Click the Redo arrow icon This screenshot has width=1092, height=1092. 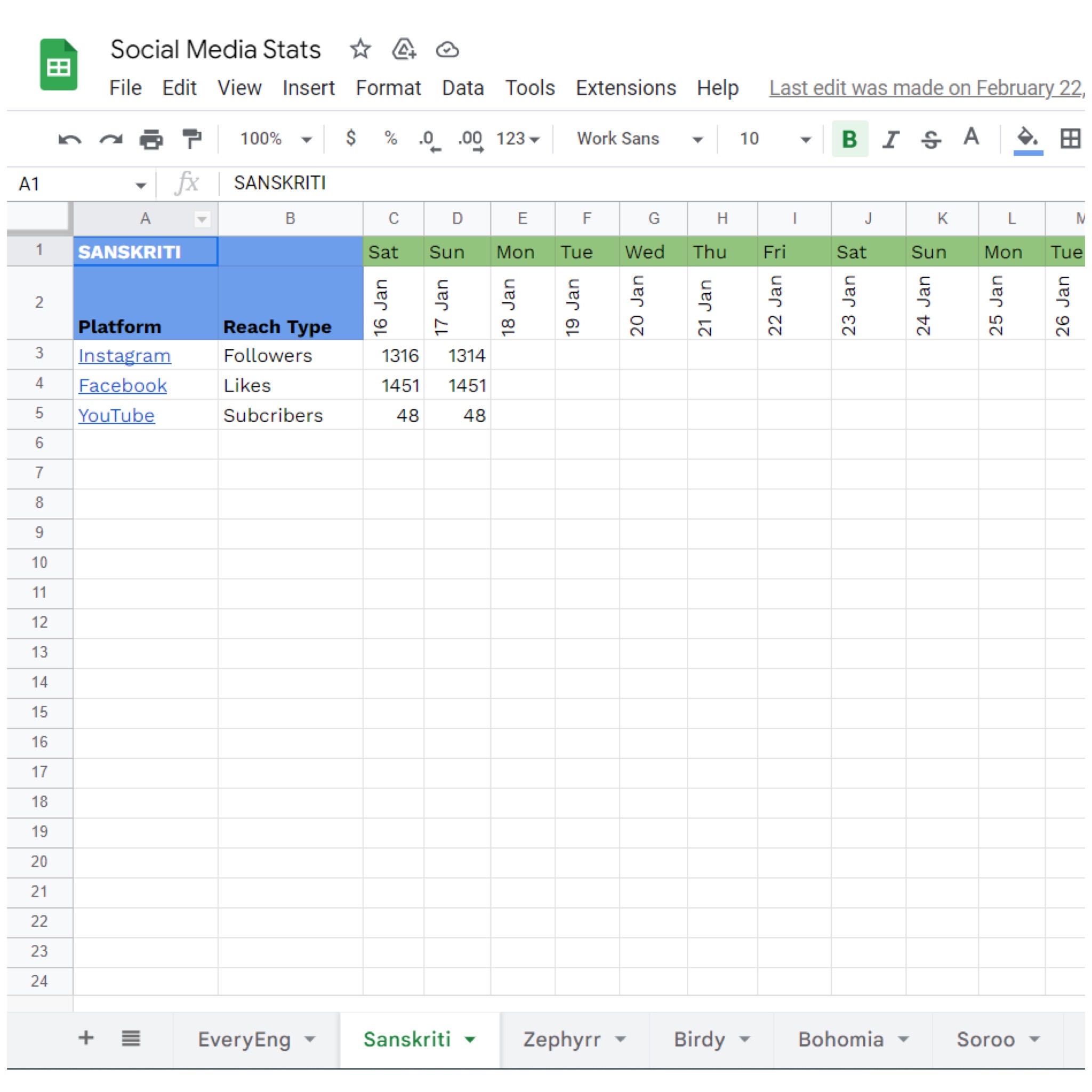point(111,139)
